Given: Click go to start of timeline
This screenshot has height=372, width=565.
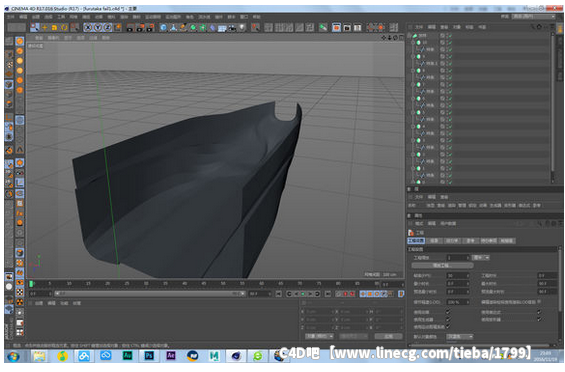Looking at the screenshot, I should tap(279, 294).
